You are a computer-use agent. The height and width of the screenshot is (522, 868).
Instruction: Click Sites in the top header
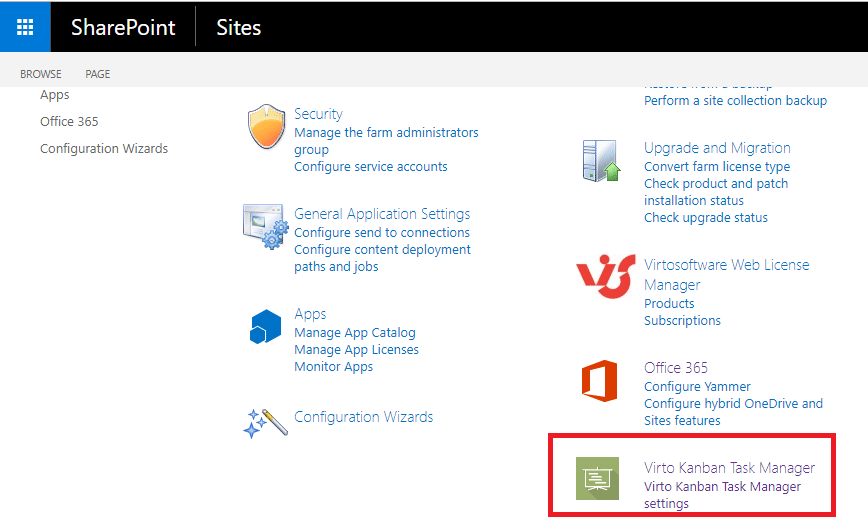pyautogui.click(x=239, y=27)
